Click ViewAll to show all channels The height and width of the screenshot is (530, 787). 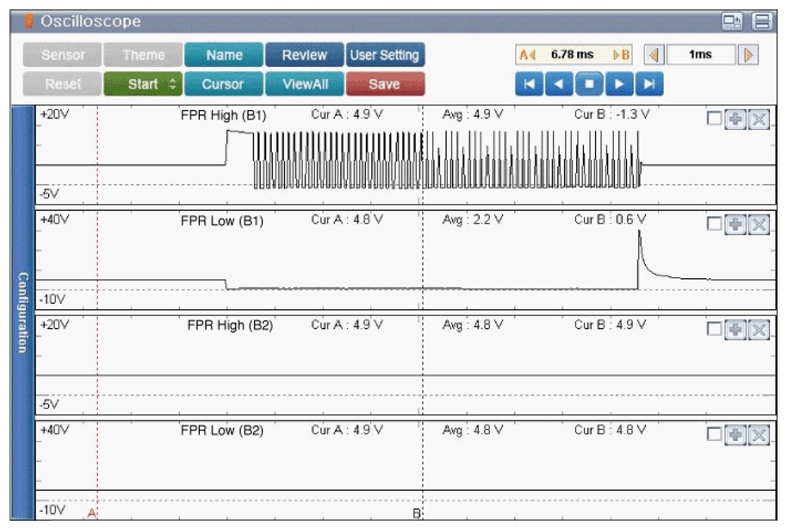pos(304,84)
